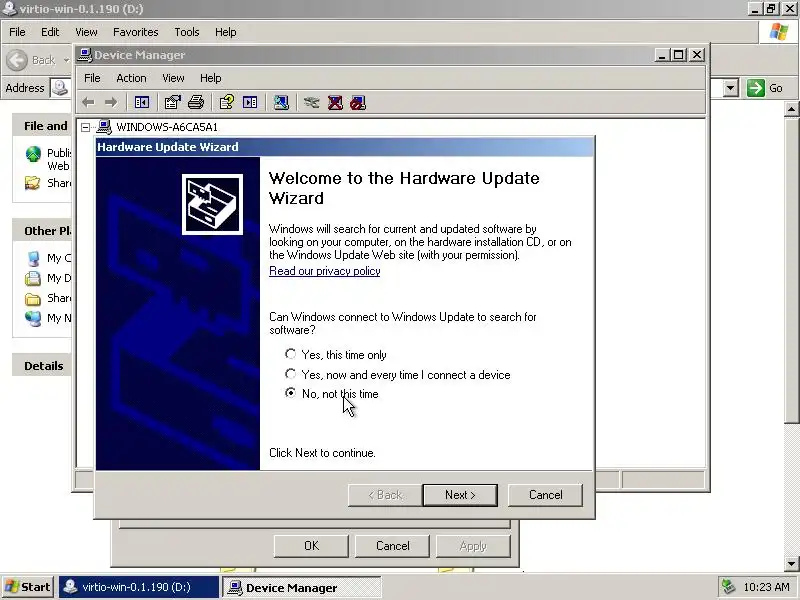This screenshot has width=800, height=600.
Task: Click the My Network Places icon in sidebar
Action: click(33, 318)
